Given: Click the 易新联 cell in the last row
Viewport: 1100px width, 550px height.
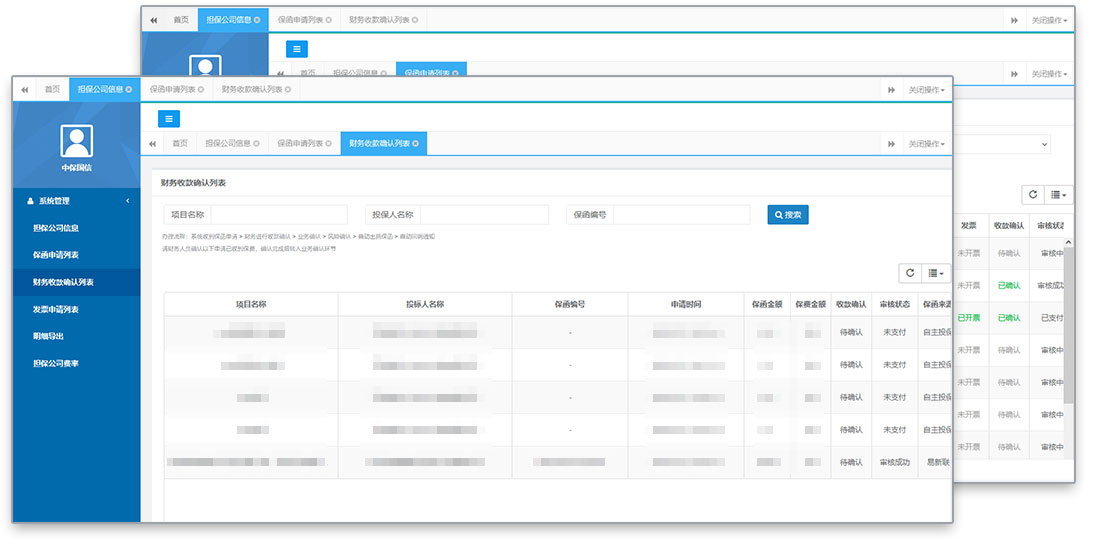Looking at the screenshot, I should (936, 462).
